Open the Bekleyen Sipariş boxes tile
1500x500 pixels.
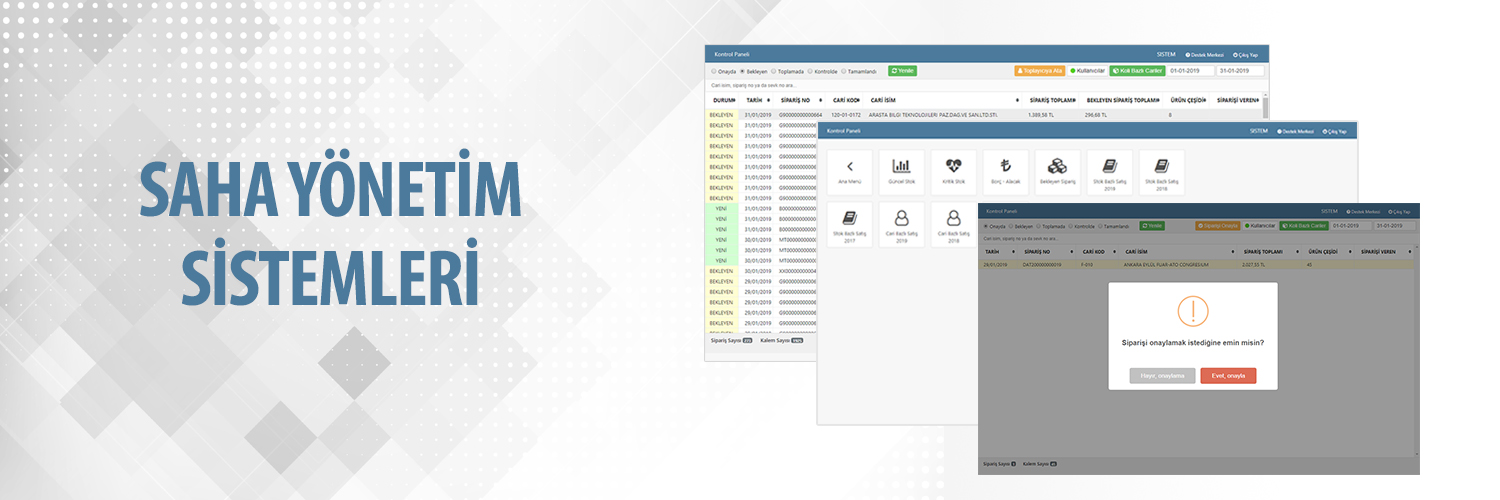[x=1058, y=172]
